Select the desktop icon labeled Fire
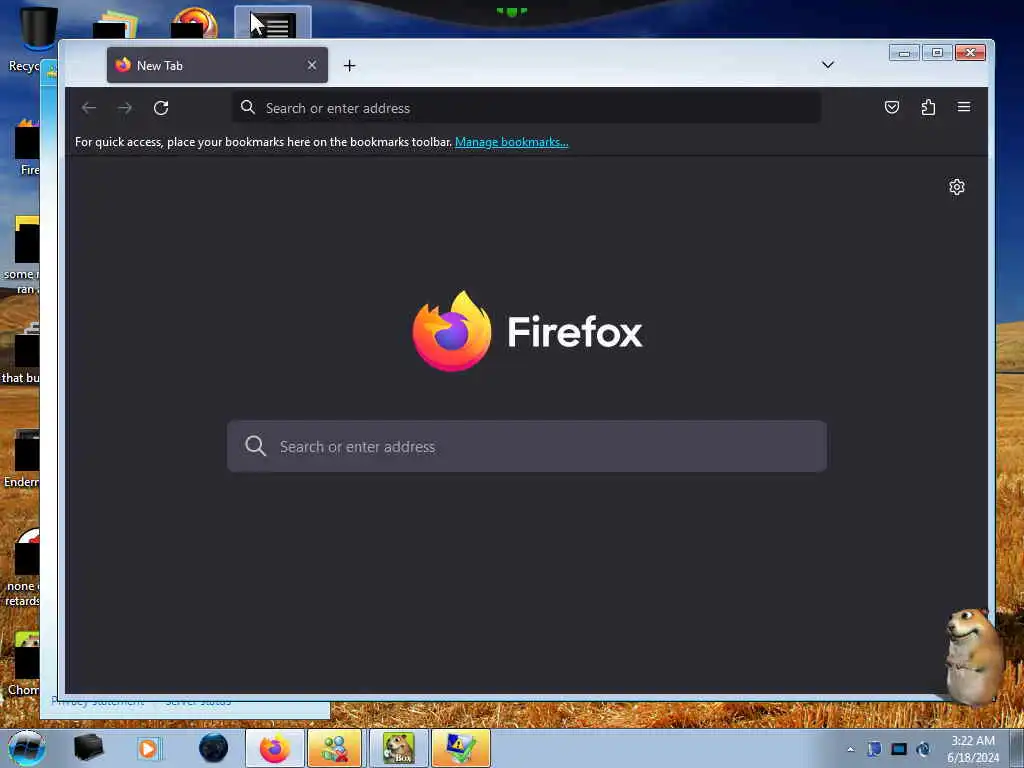 [27, 147]
